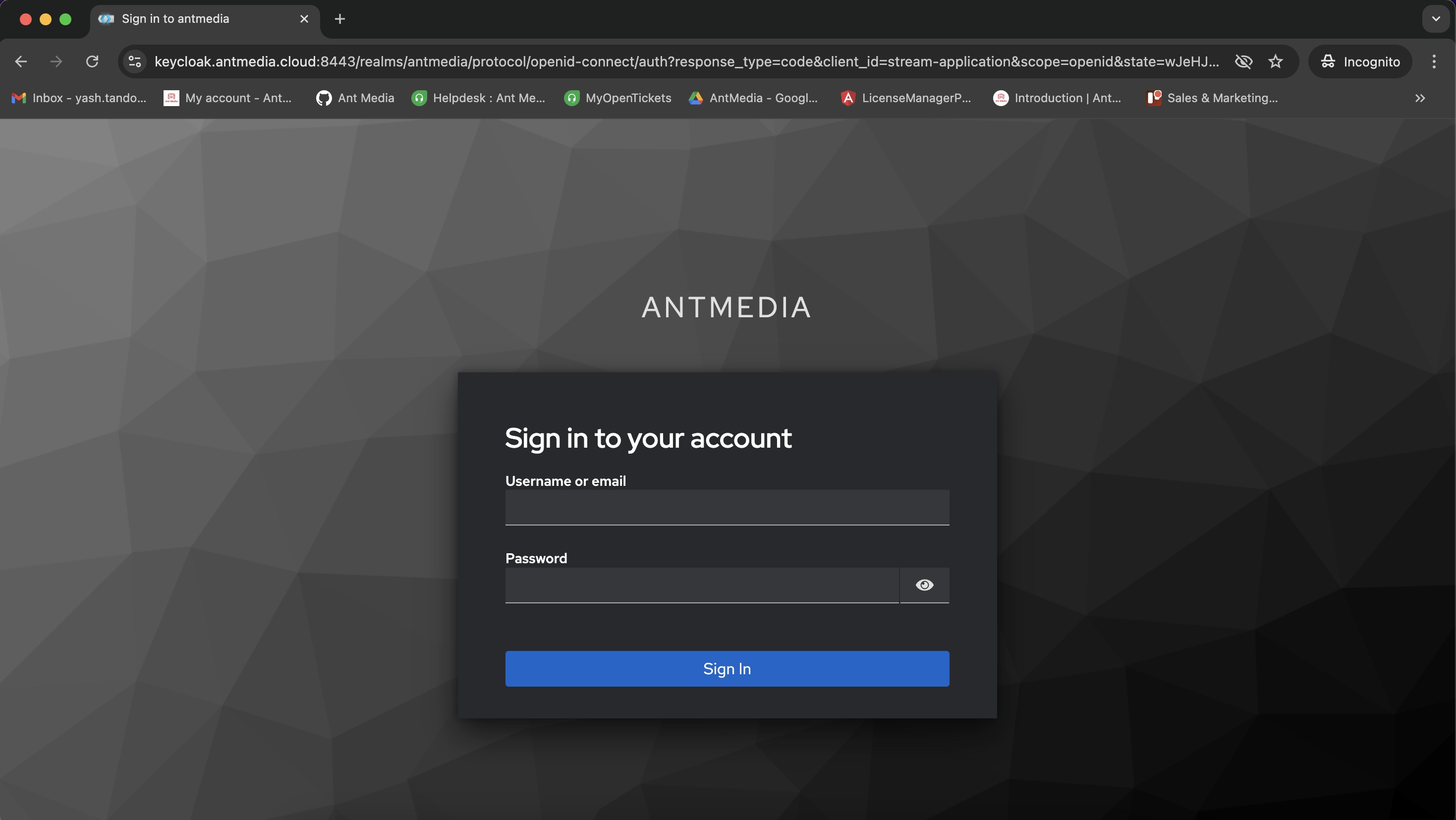Expand hidden bookmarks with double chevron
Screen dimensions: 1456x820
click(1420, 98)
